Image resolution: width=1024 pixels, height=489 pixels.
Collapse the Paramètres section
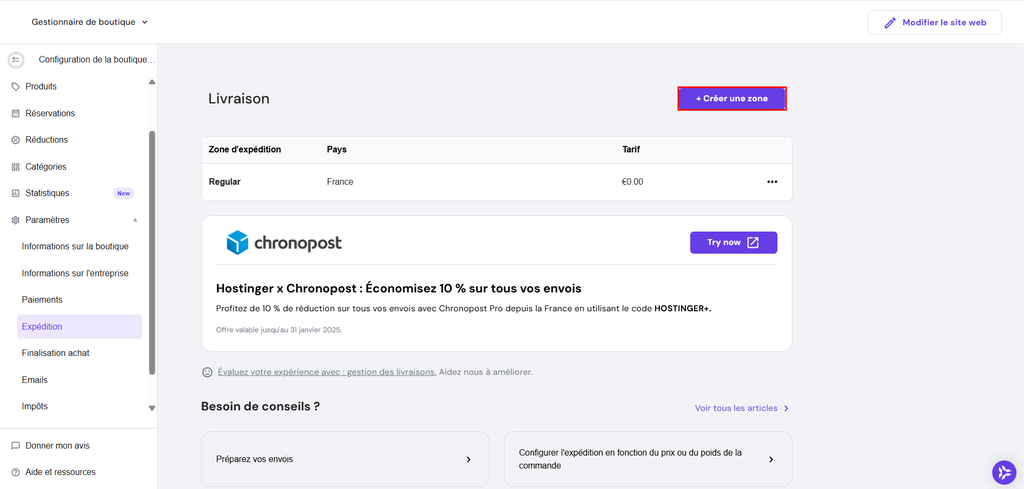pyautogui.click(x=135, y=220)
